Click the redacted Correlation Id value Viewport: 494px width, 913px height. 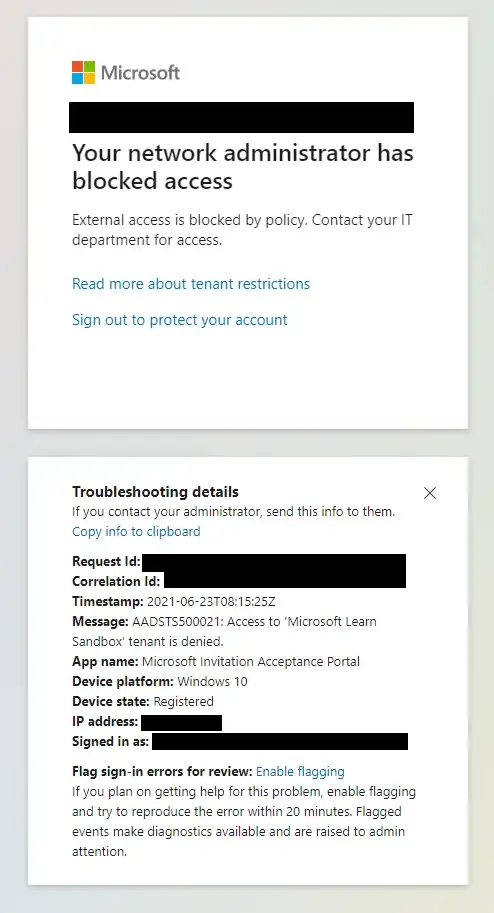pos(285,580)
